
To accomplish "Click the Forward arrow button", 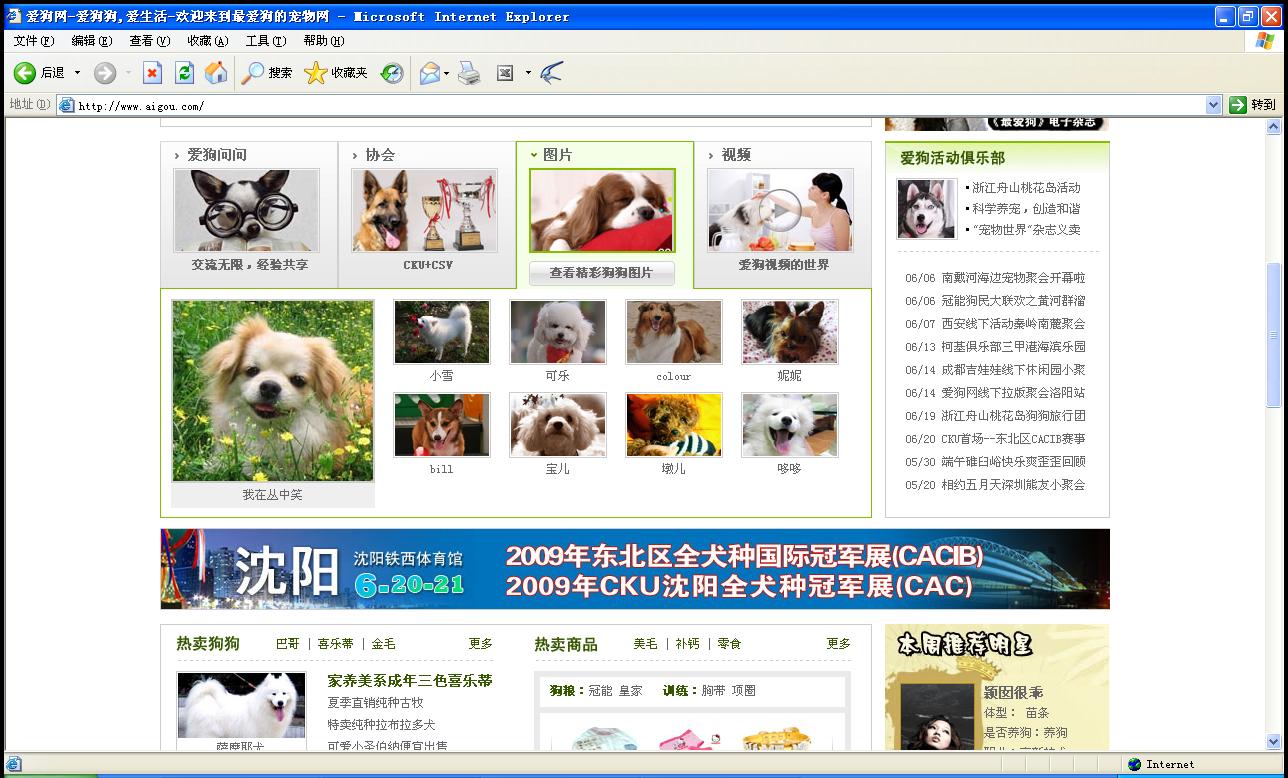I will point(105,72).
